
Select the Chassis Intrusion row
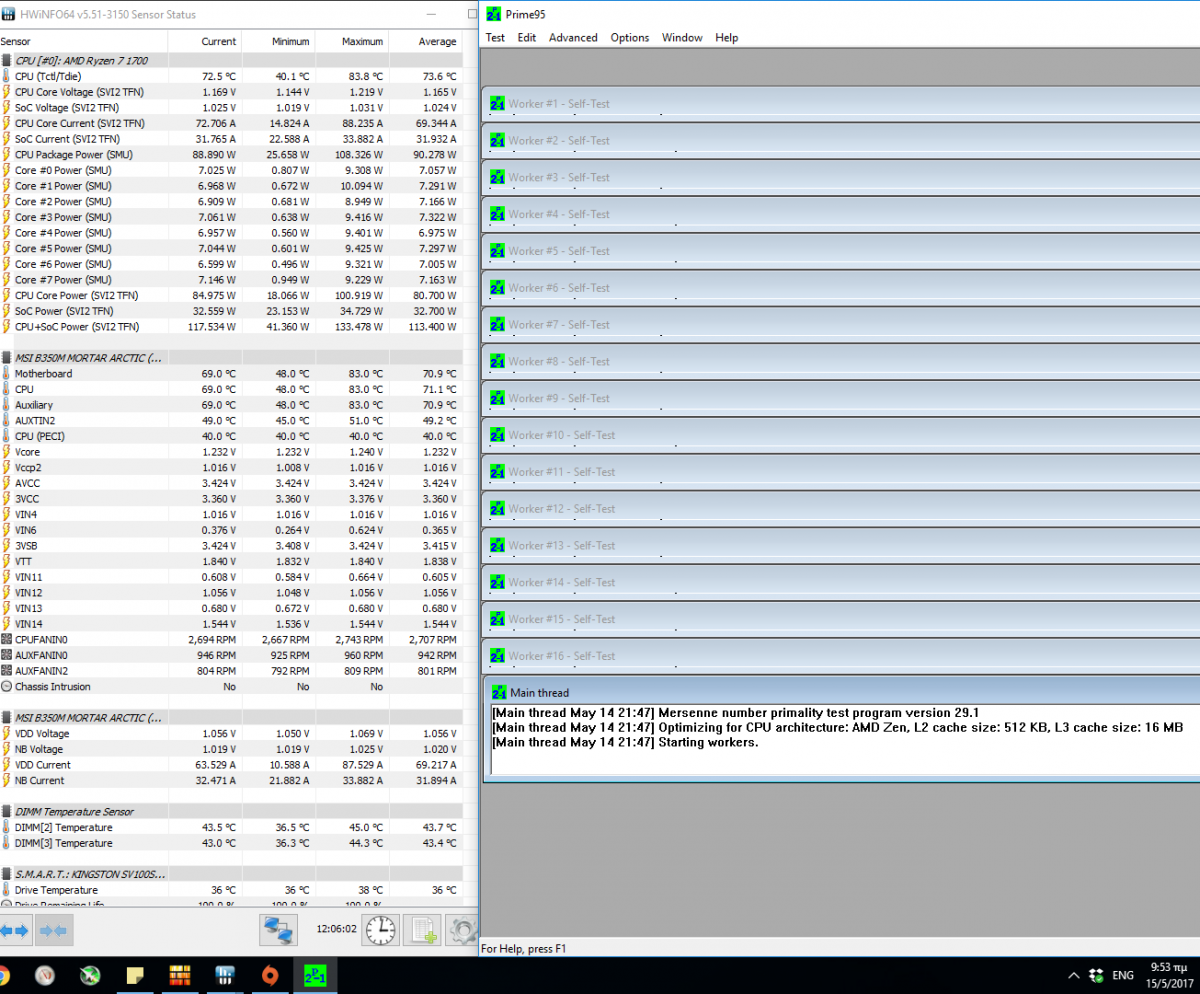click(230, 686)
